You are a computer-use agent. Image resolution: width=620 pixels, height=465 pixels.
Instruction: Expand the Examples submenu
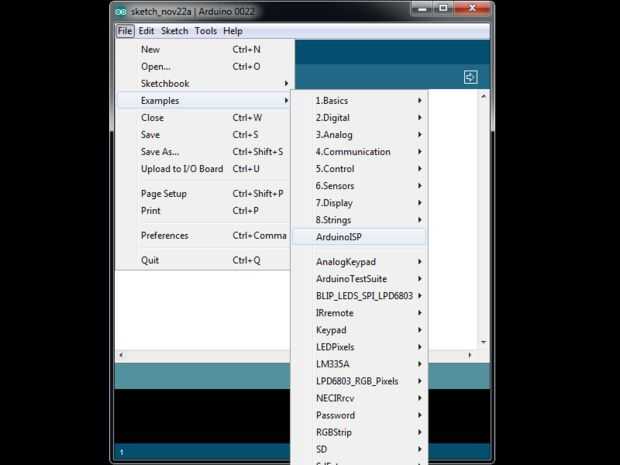(204, 100)
